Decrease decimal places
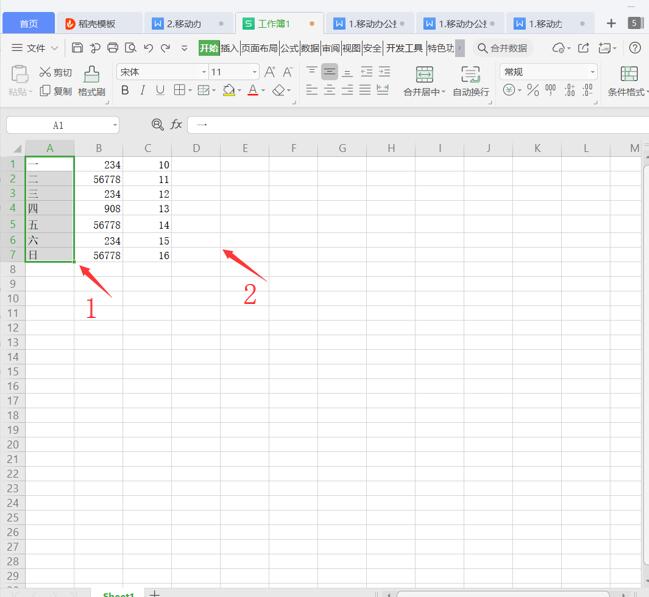This screenshot has height=597, width=649. pyautogui.click(x=587, y=90)
